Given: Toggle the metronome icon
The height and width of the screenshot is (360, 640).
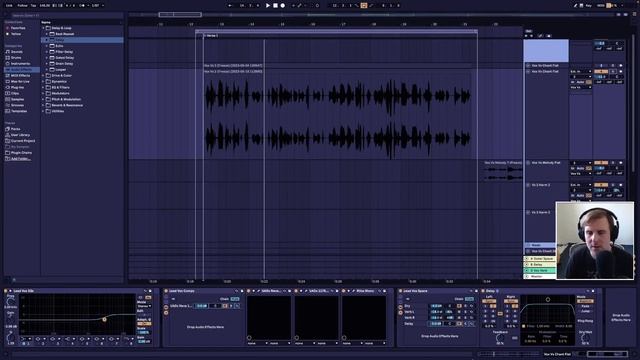Looking at the screenshot, I should [83, 6].
